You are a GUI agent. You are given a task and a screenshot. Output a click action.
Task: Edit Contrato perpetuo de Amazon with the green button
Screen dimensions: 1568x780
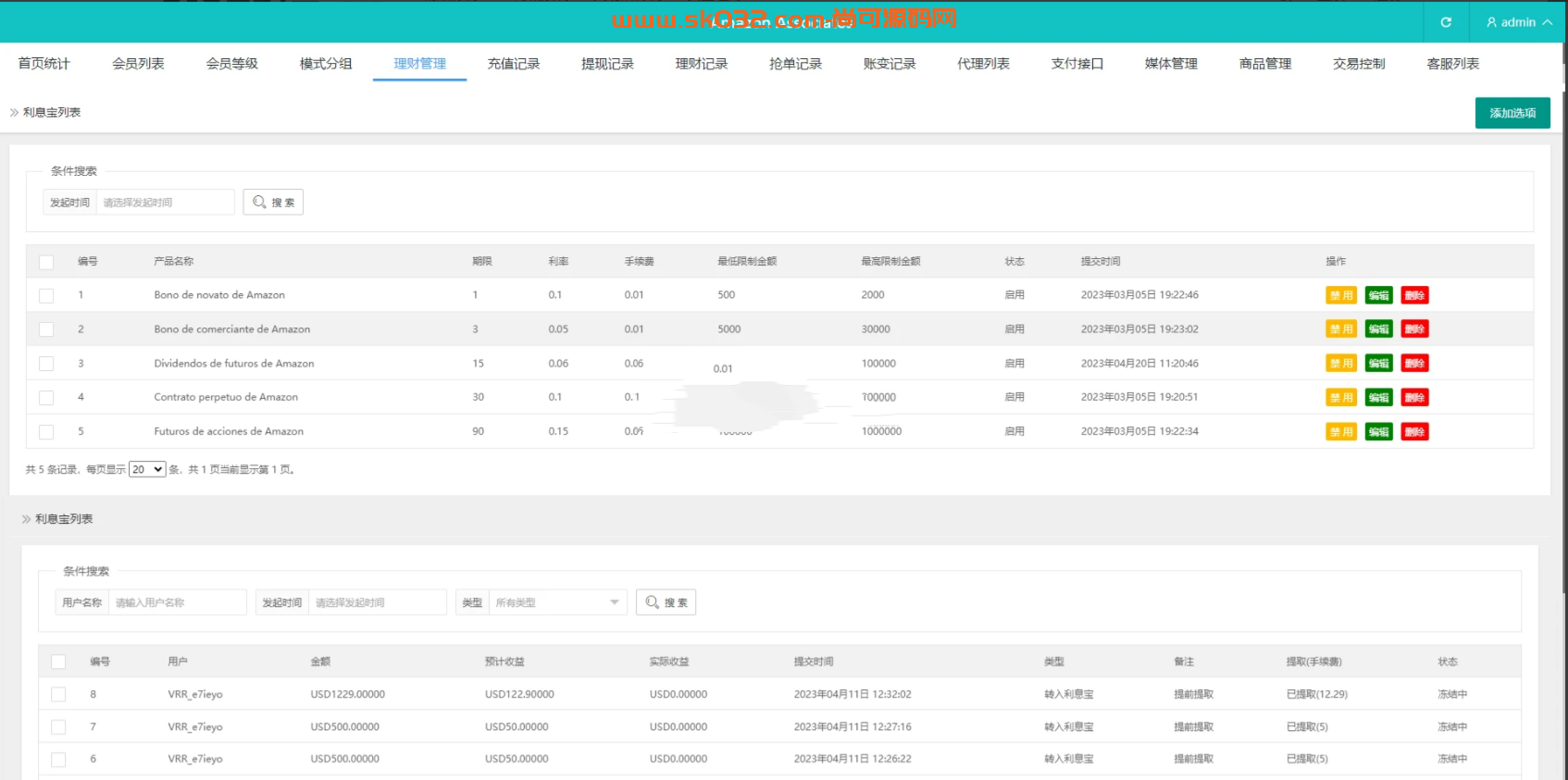tap(1378, 398)
